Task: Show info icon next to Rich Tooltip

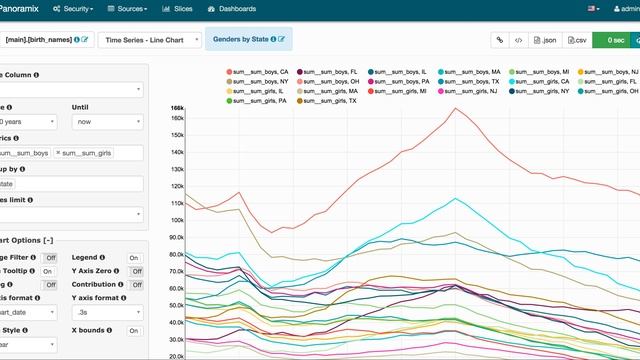Action: point(32,271)
